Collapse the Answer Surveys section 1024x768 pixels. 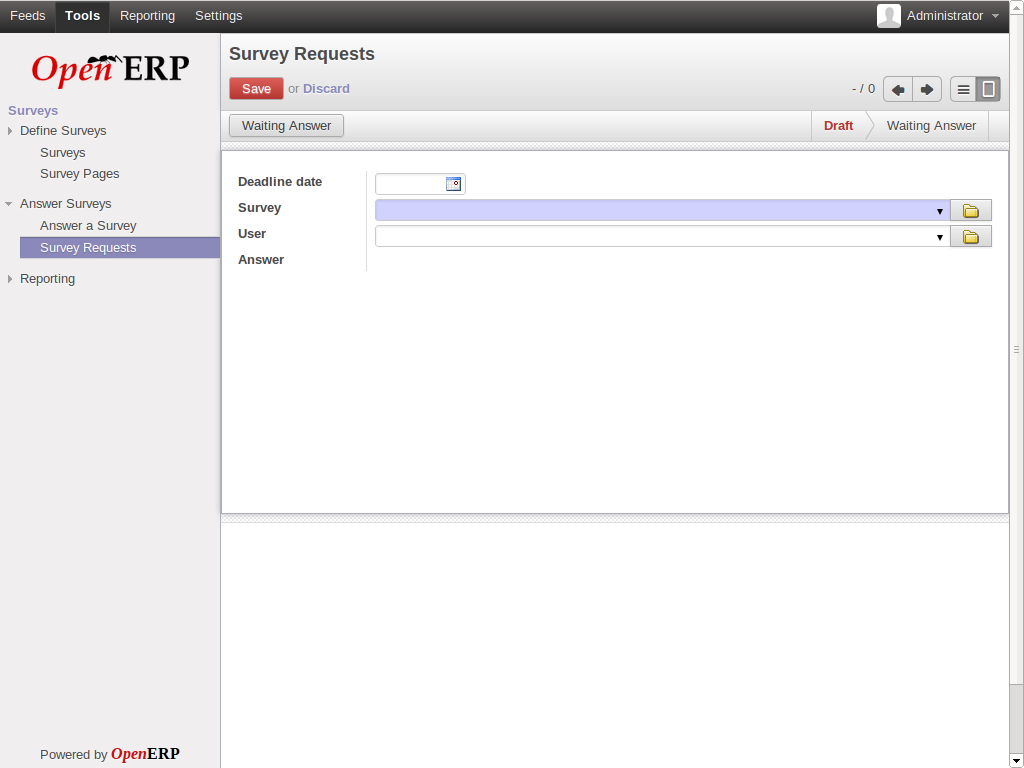[10, 204]
